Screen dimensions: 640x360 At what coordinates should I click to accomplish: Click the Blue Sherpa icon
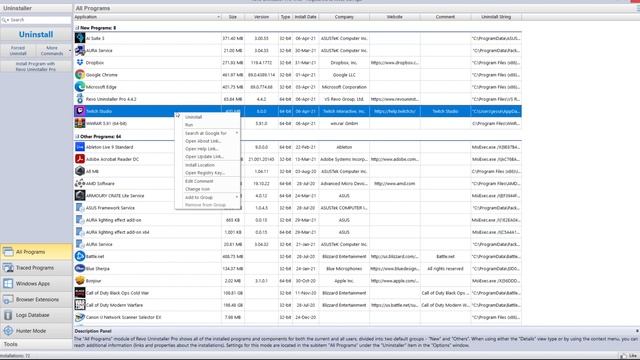pyautogui.click(x=80, y=269)
